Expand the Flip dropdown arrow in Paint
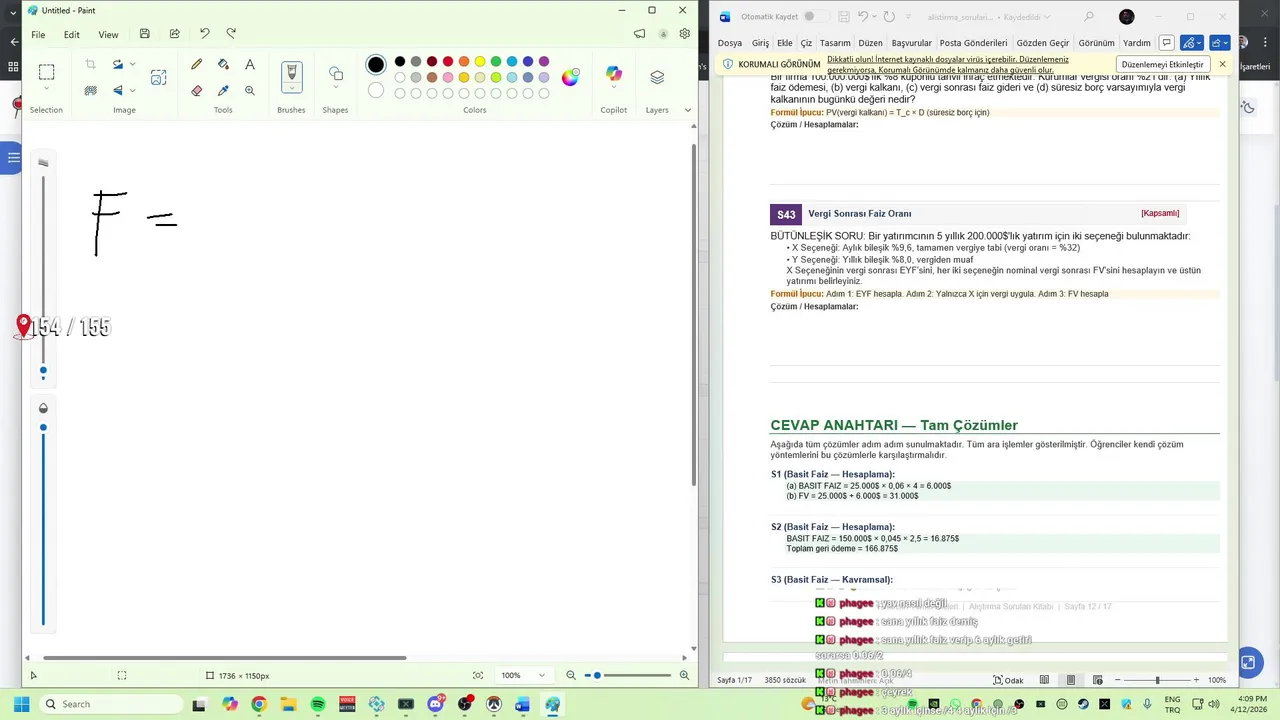 click(132, 90)
